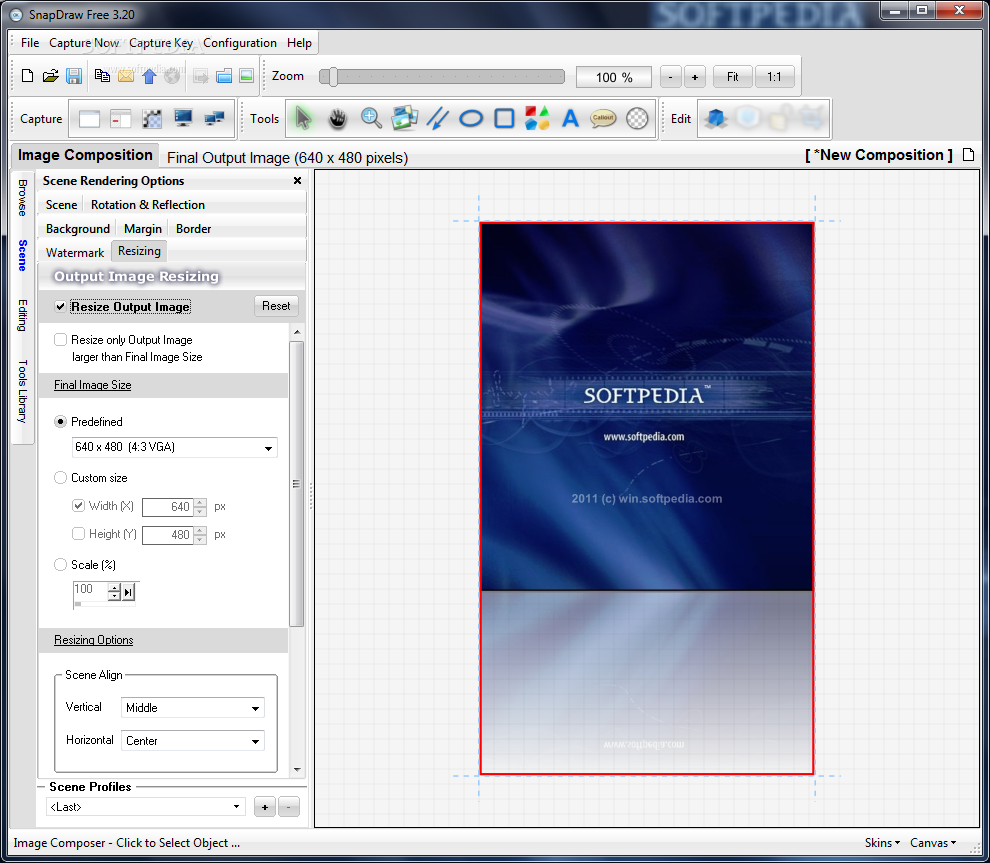Open the Scene Profiles <Last> dropdown
Image resolution: width=990 pixels, height=863 pixels.
point(145,807)
